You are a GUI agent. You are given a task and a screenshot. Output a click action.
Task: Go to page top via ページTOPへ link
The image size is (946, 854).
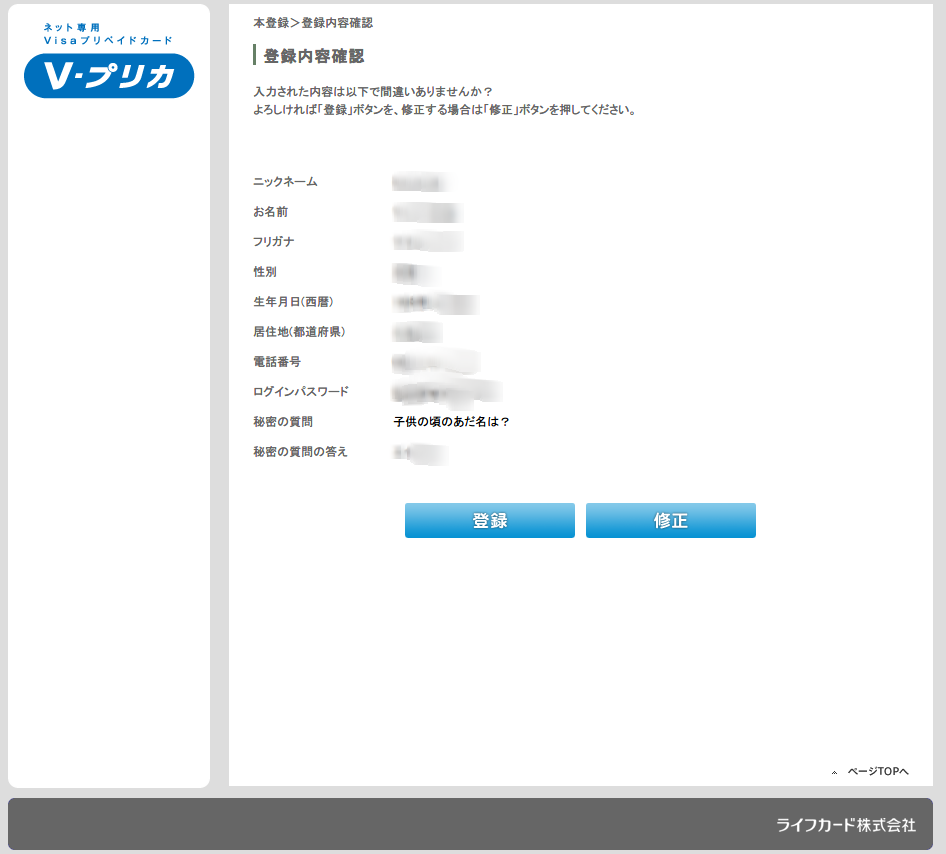[878, 772]
